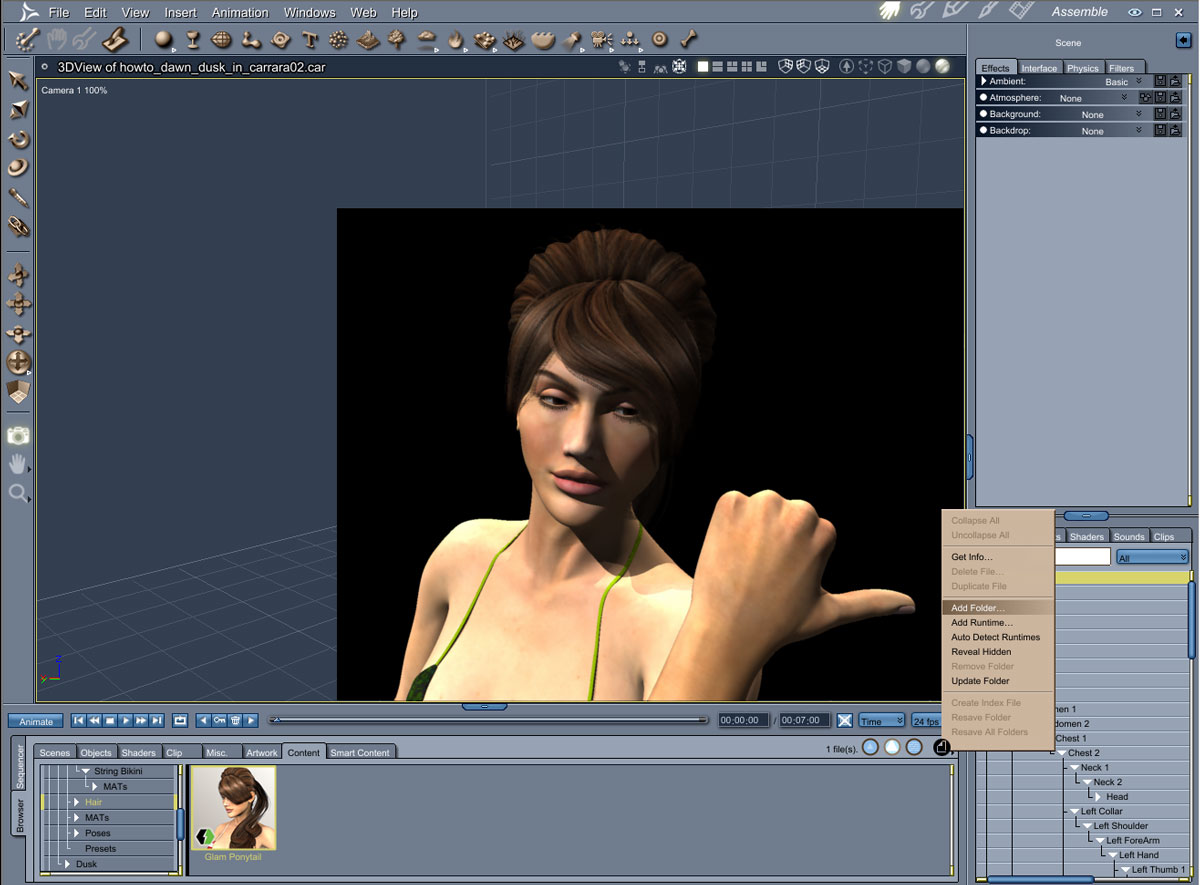
Task: Select the Eyedropper tool in the left toolbar
Action: click(18, 197)
